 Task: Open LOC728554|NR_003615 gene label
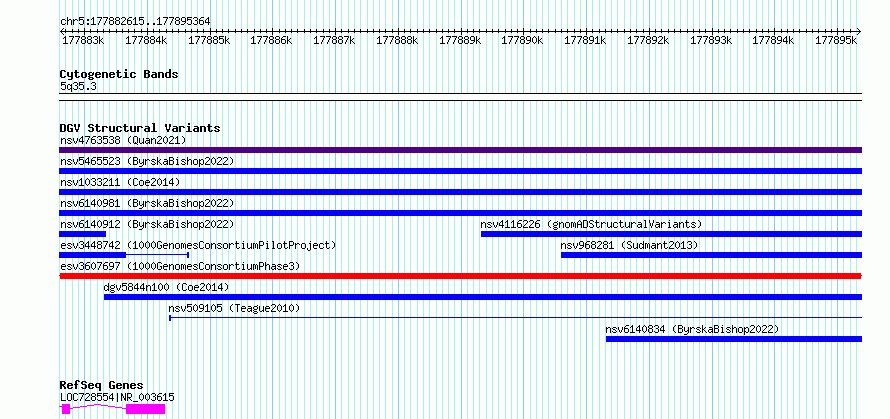tap(117, 397)
